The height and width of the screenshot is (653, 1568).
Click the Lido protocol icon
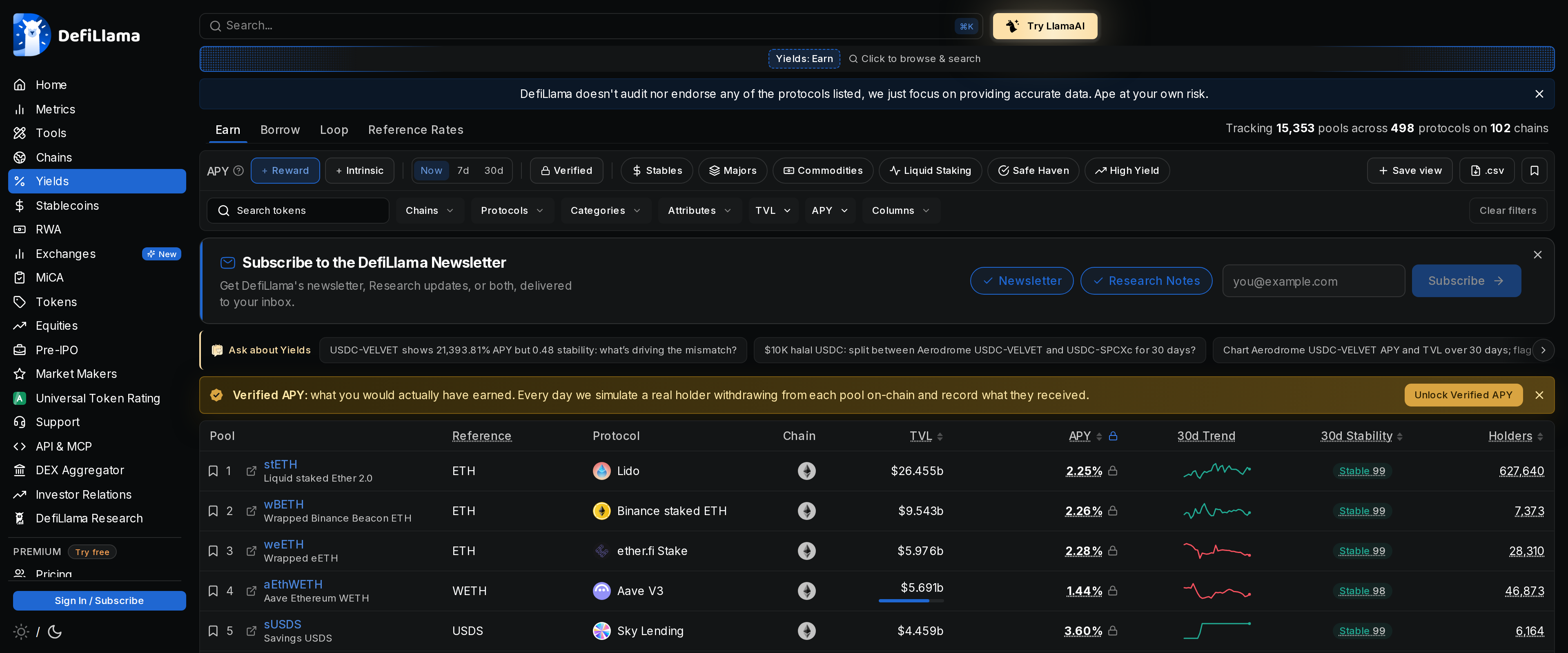pos(601,471)
